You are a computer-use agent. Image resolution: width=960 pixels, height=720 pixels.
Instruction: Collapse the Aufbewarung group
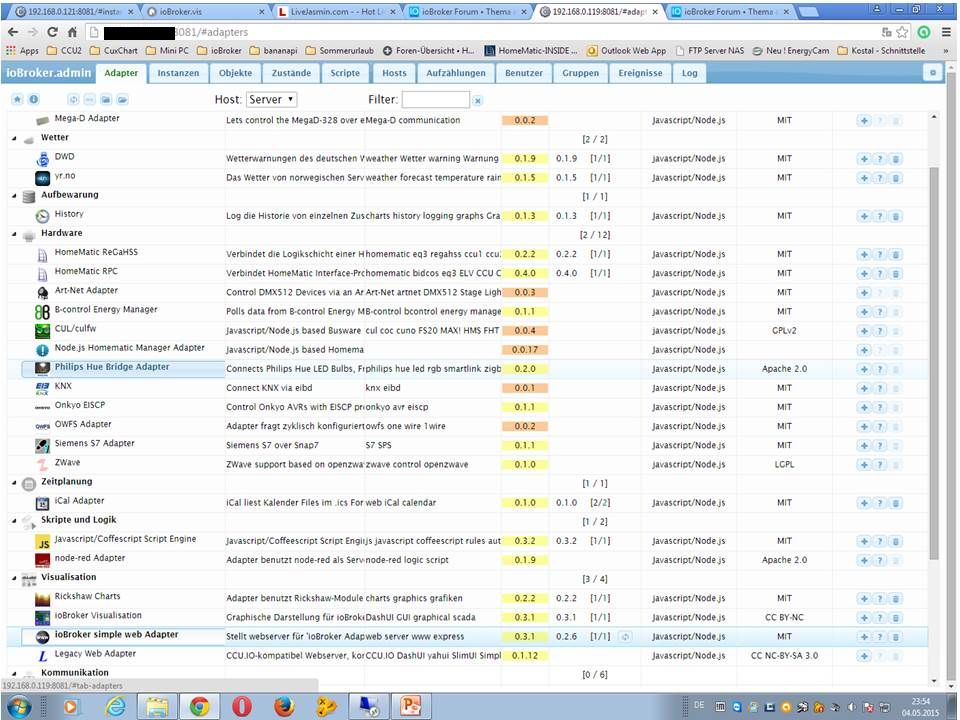point(14,197)
